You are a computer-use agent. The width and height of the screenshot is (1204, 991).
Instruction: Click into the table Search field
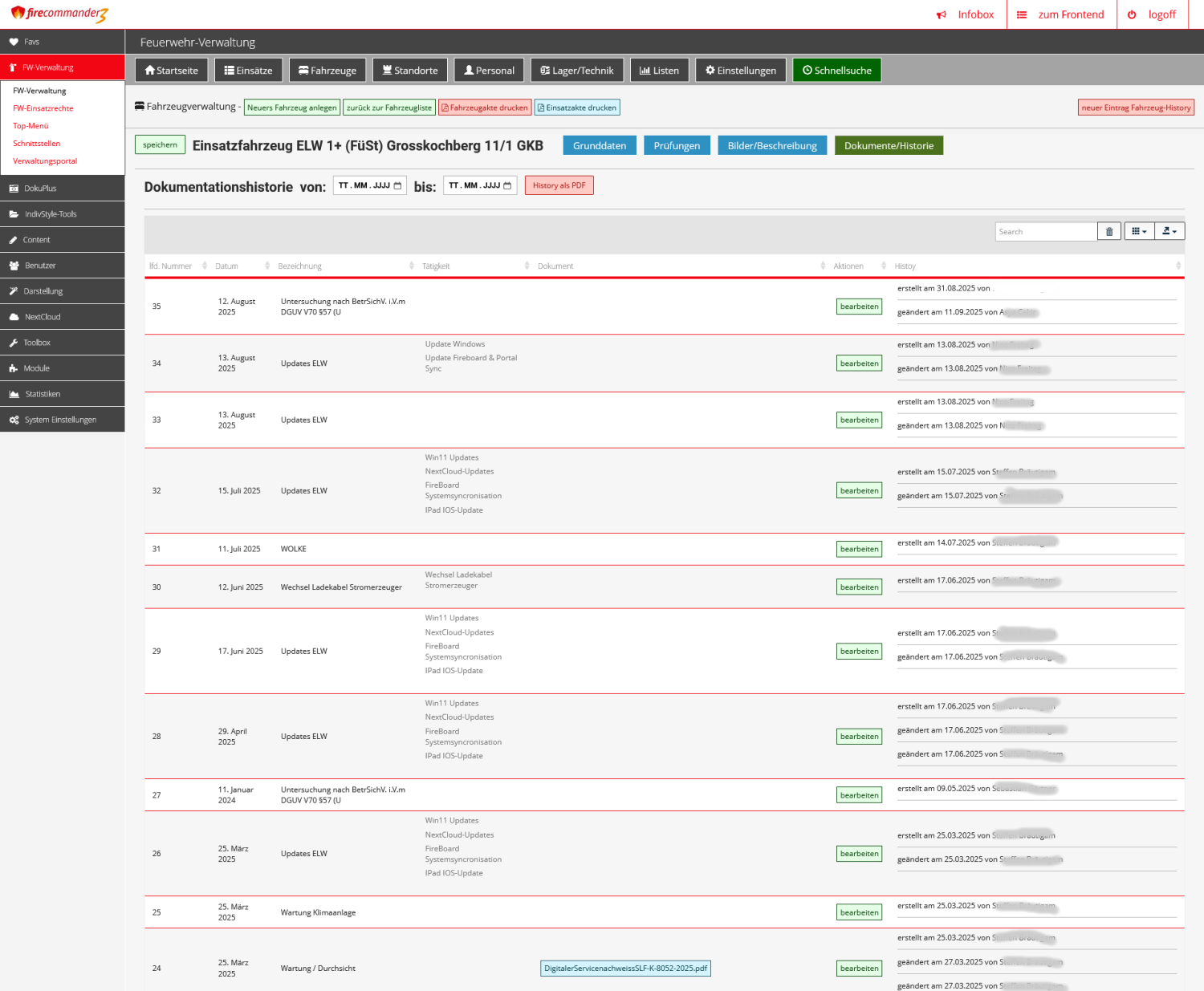1045,232
